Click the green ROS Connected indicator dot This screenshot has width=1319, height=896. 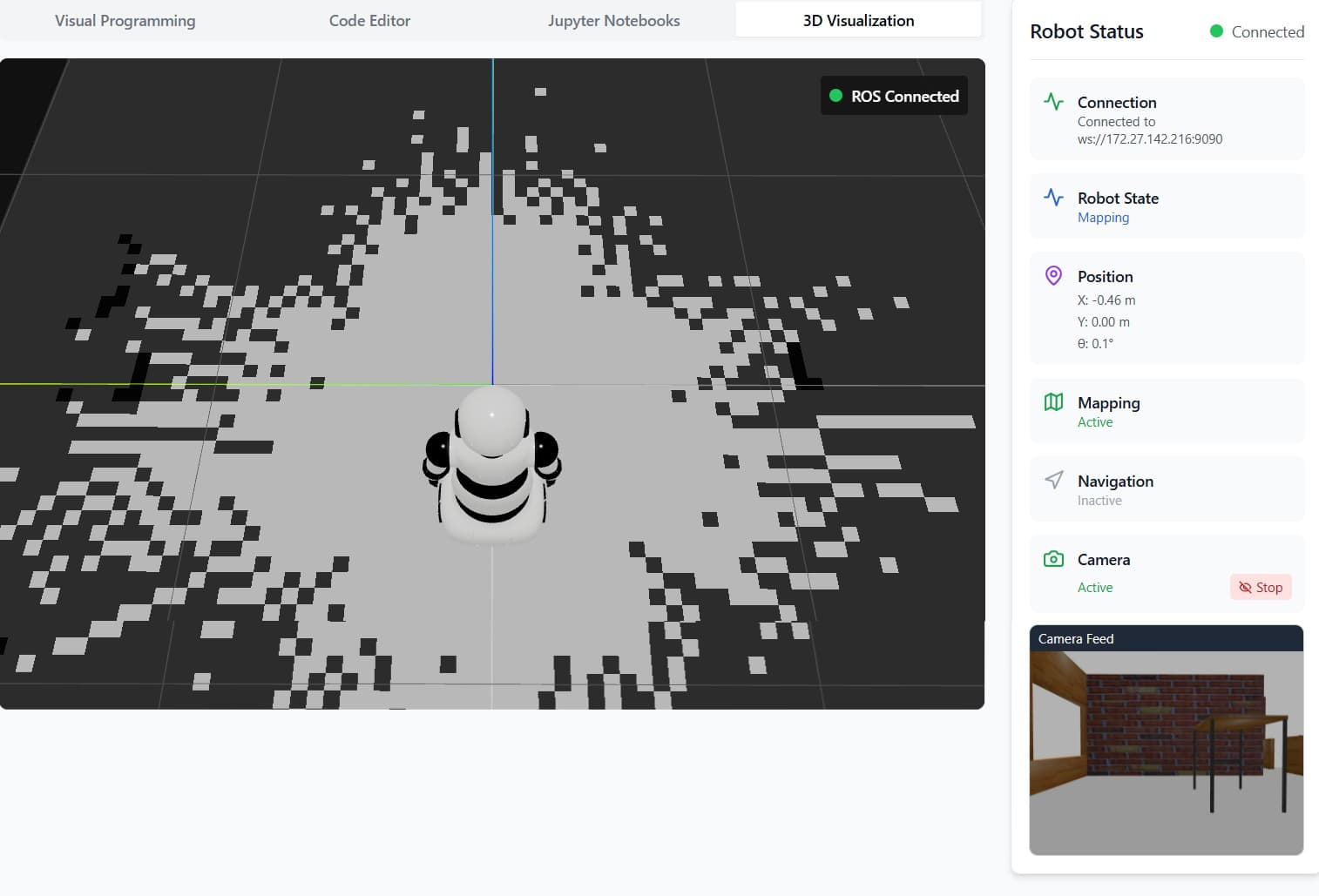(x=835, y=96)
